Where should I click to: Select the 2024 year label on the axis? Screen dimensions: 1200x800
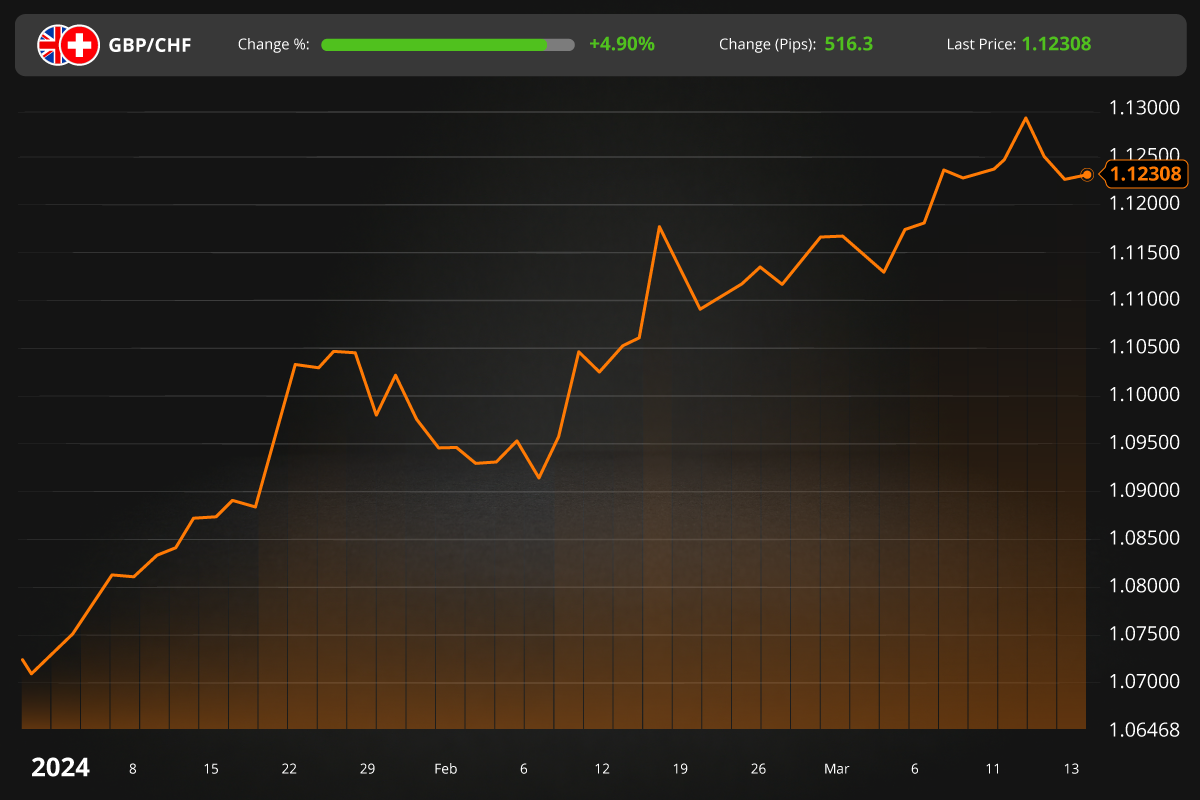[60, 768]
